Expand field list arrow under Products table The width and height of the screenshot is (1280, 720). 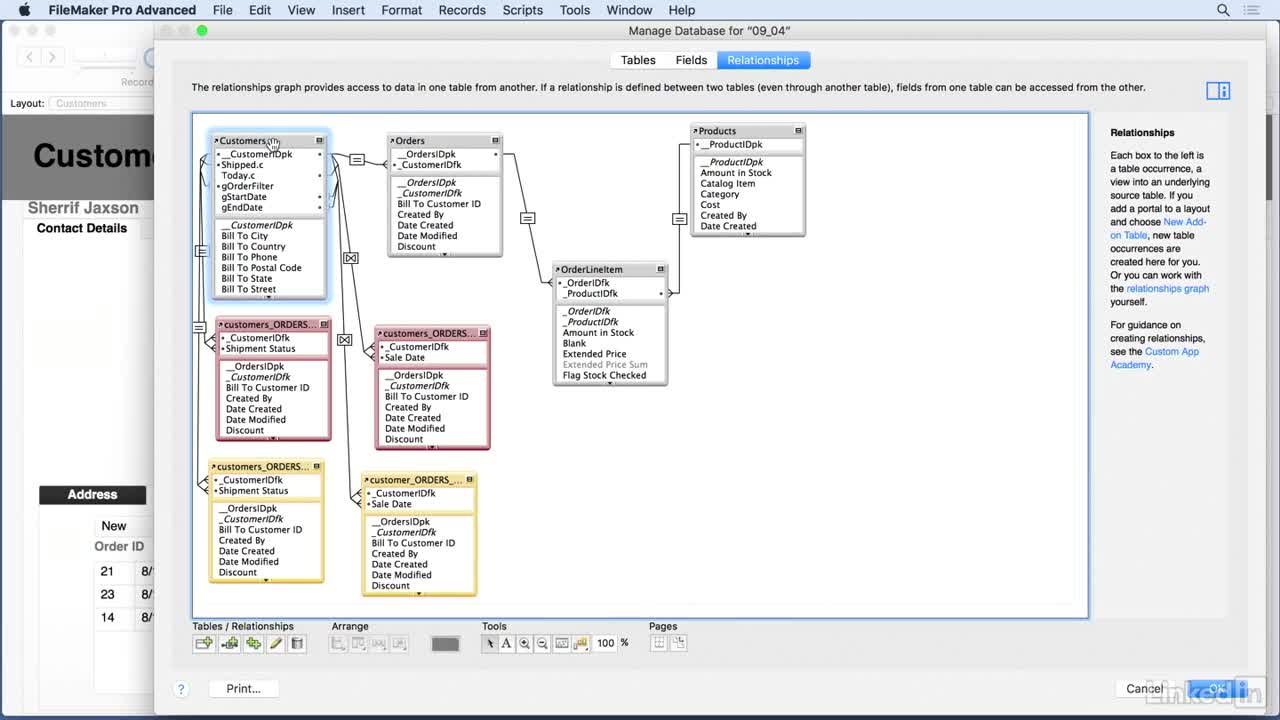click(x=747, y=234)
